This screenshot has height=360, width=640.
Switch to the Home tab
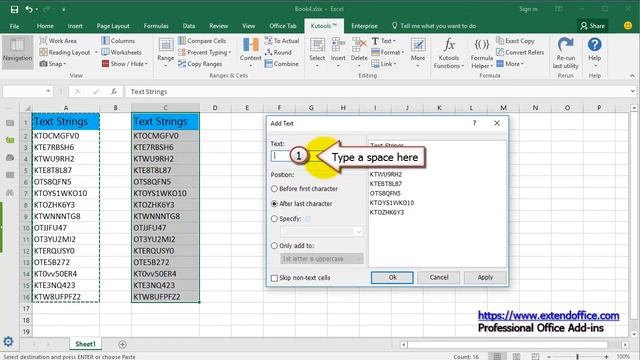point(45,26)
